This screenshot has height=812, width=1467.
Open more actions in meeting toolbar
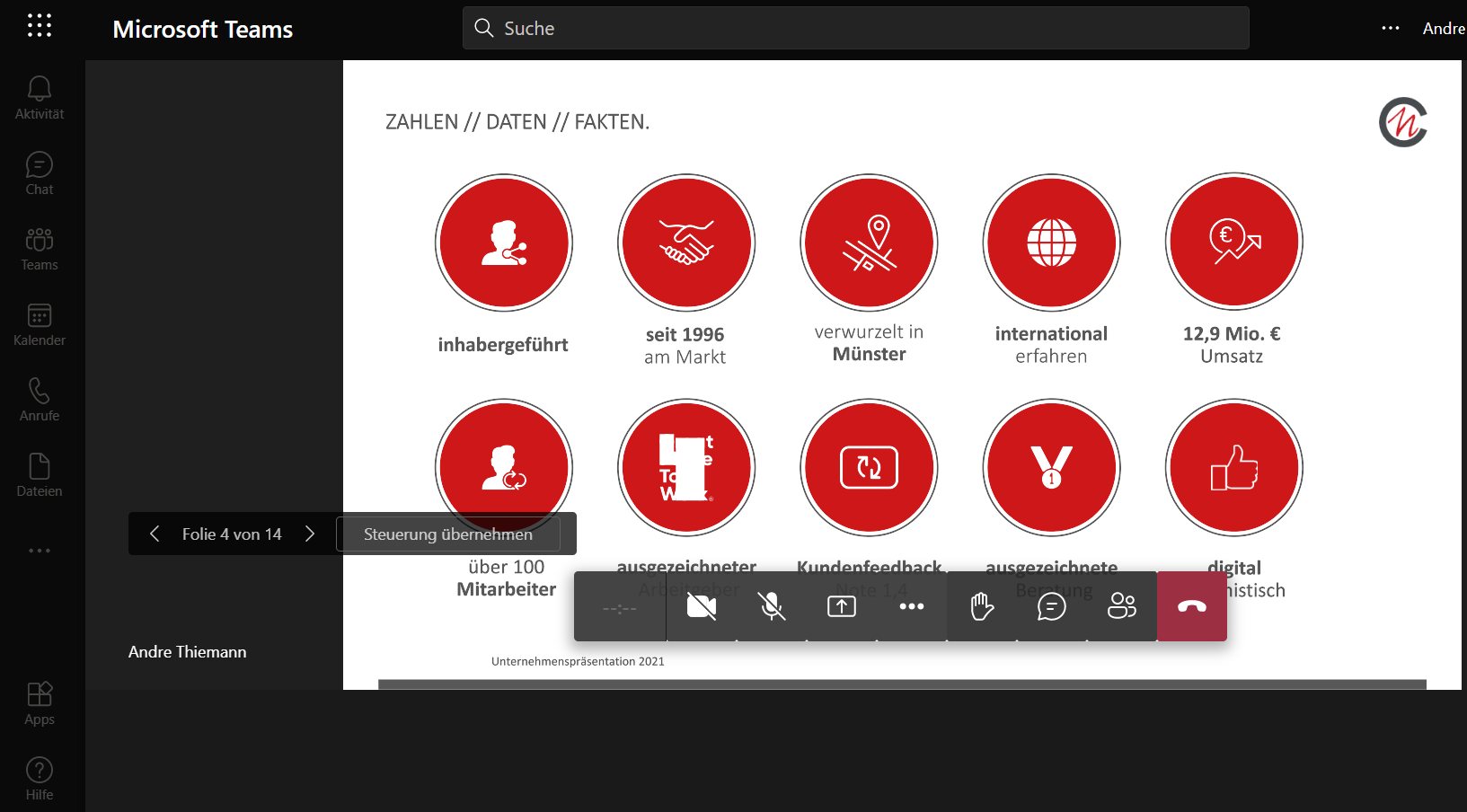click(912, 606)
